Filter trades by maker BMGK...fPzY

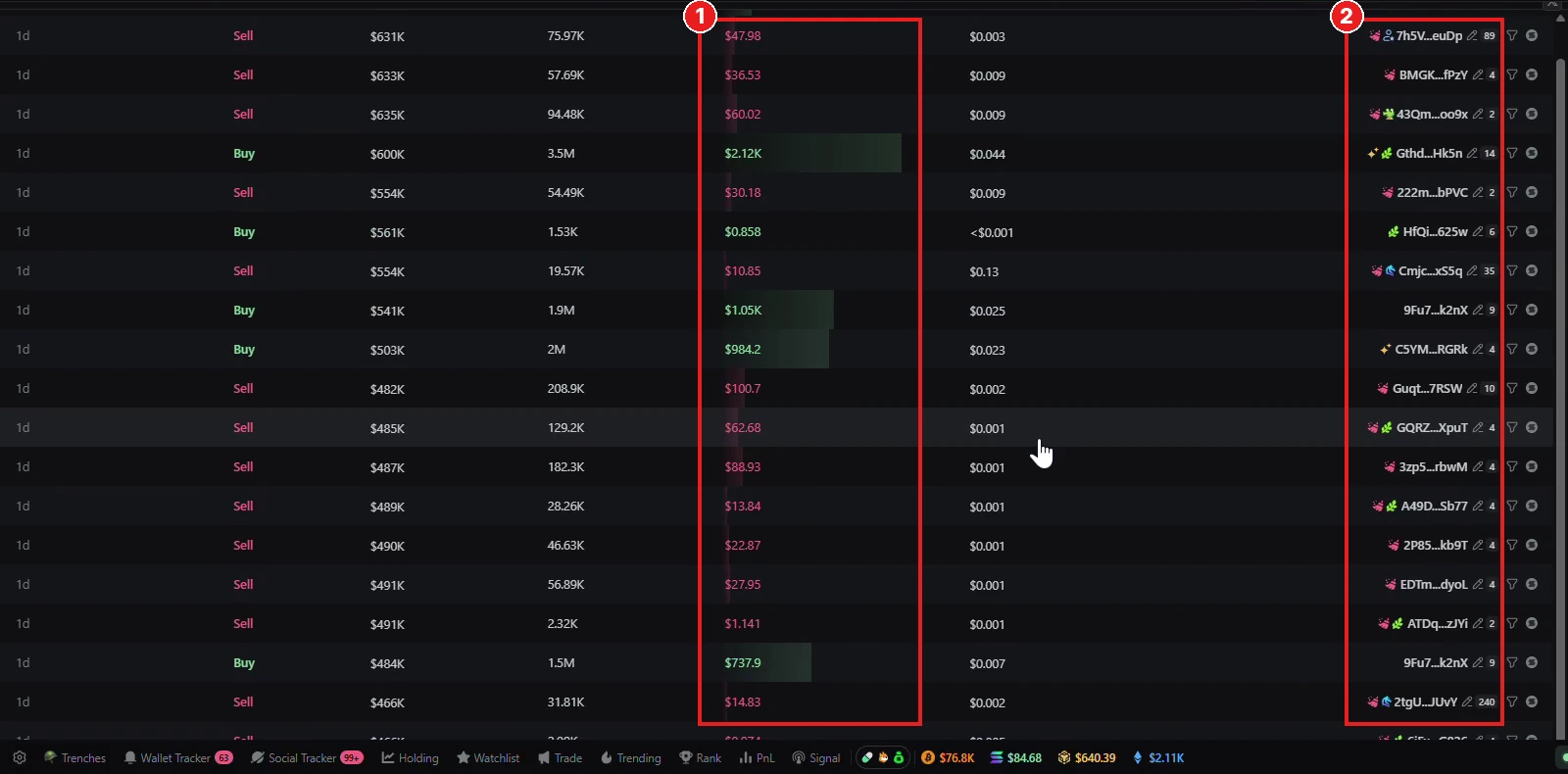(x=1512, y=74)
